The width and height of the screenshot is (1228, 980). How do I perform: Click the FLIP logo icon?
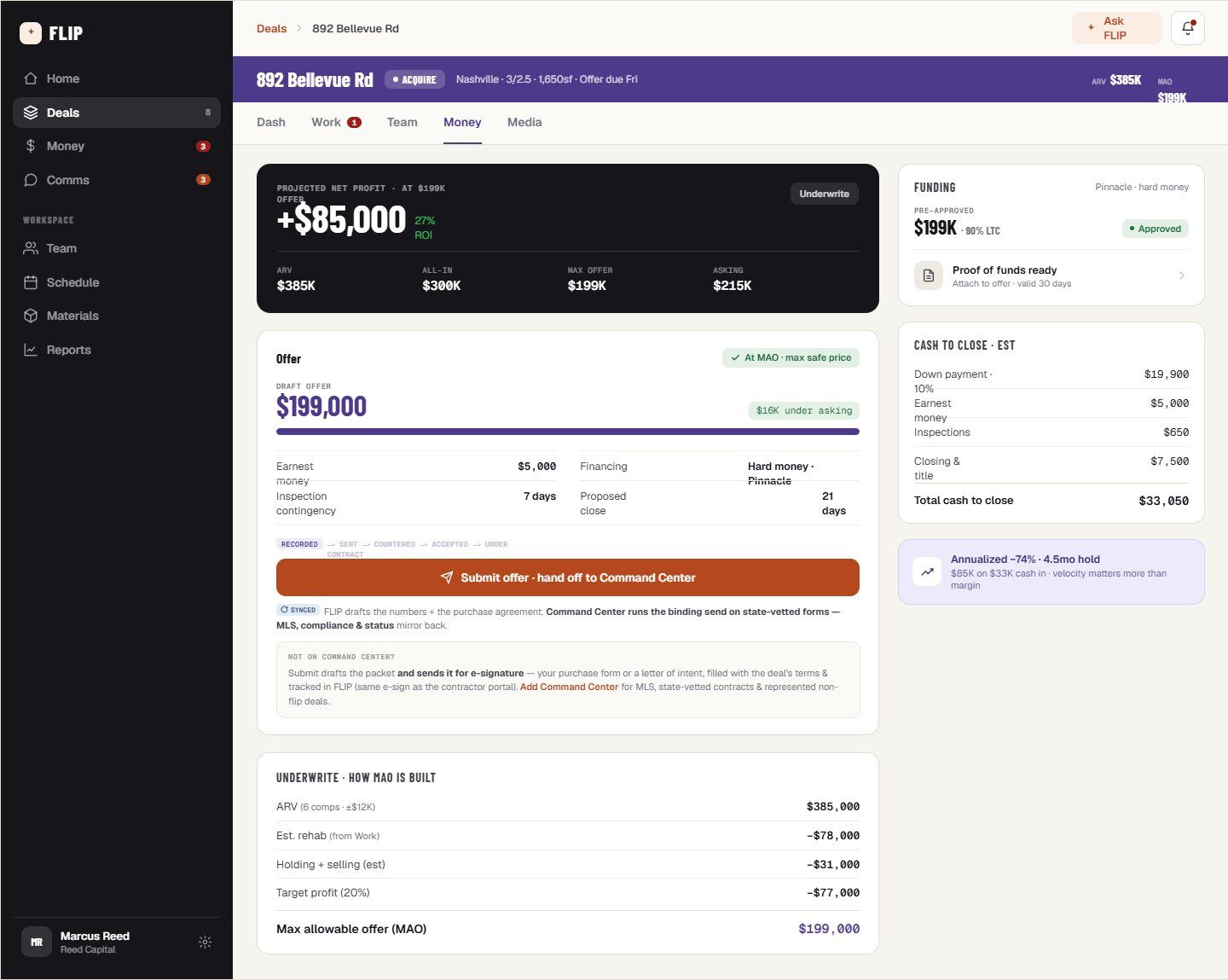pyautogui.click(x=31, y=33)
